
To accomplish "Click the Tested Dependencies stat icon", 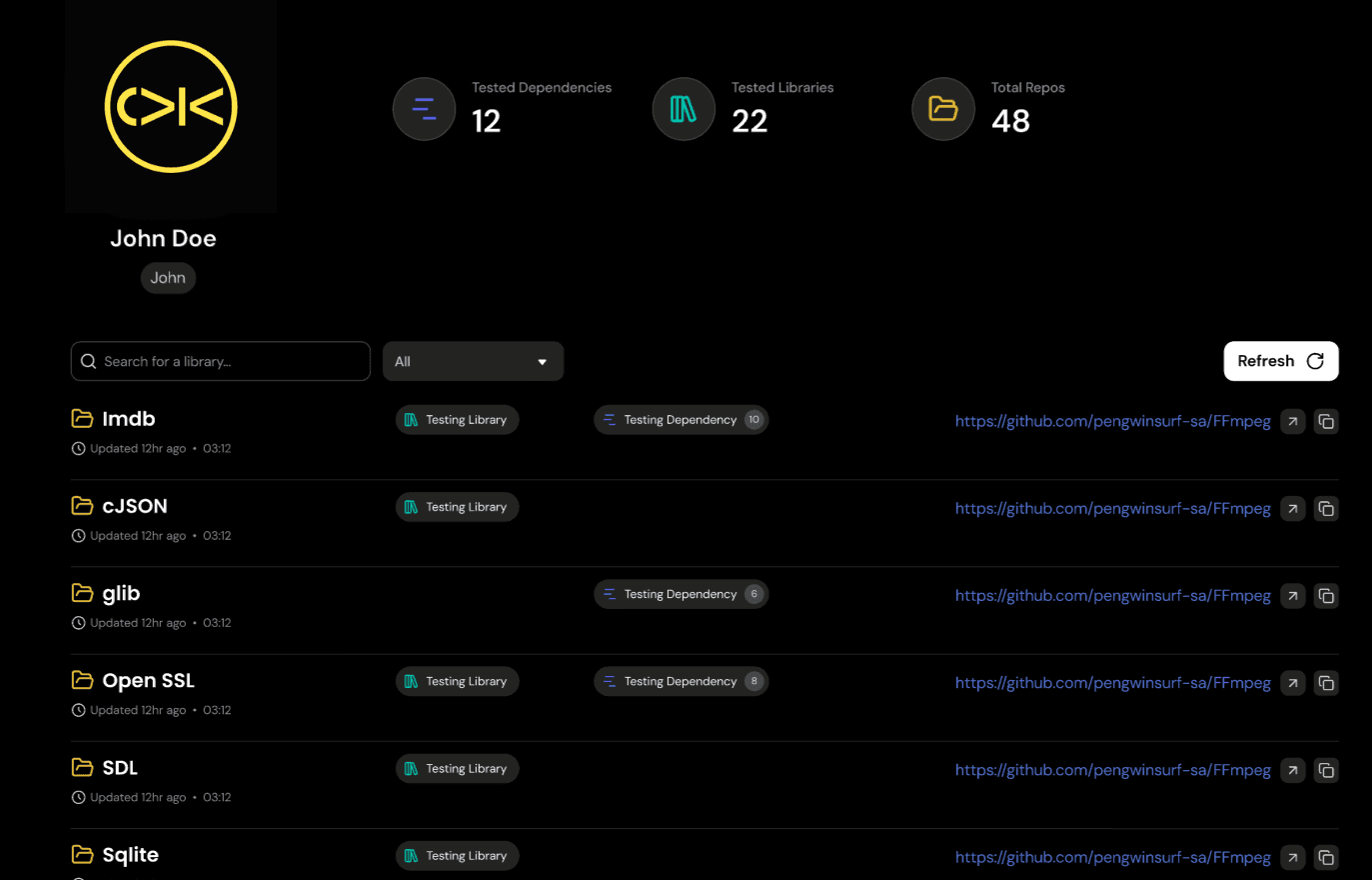I will pos(424,109).
